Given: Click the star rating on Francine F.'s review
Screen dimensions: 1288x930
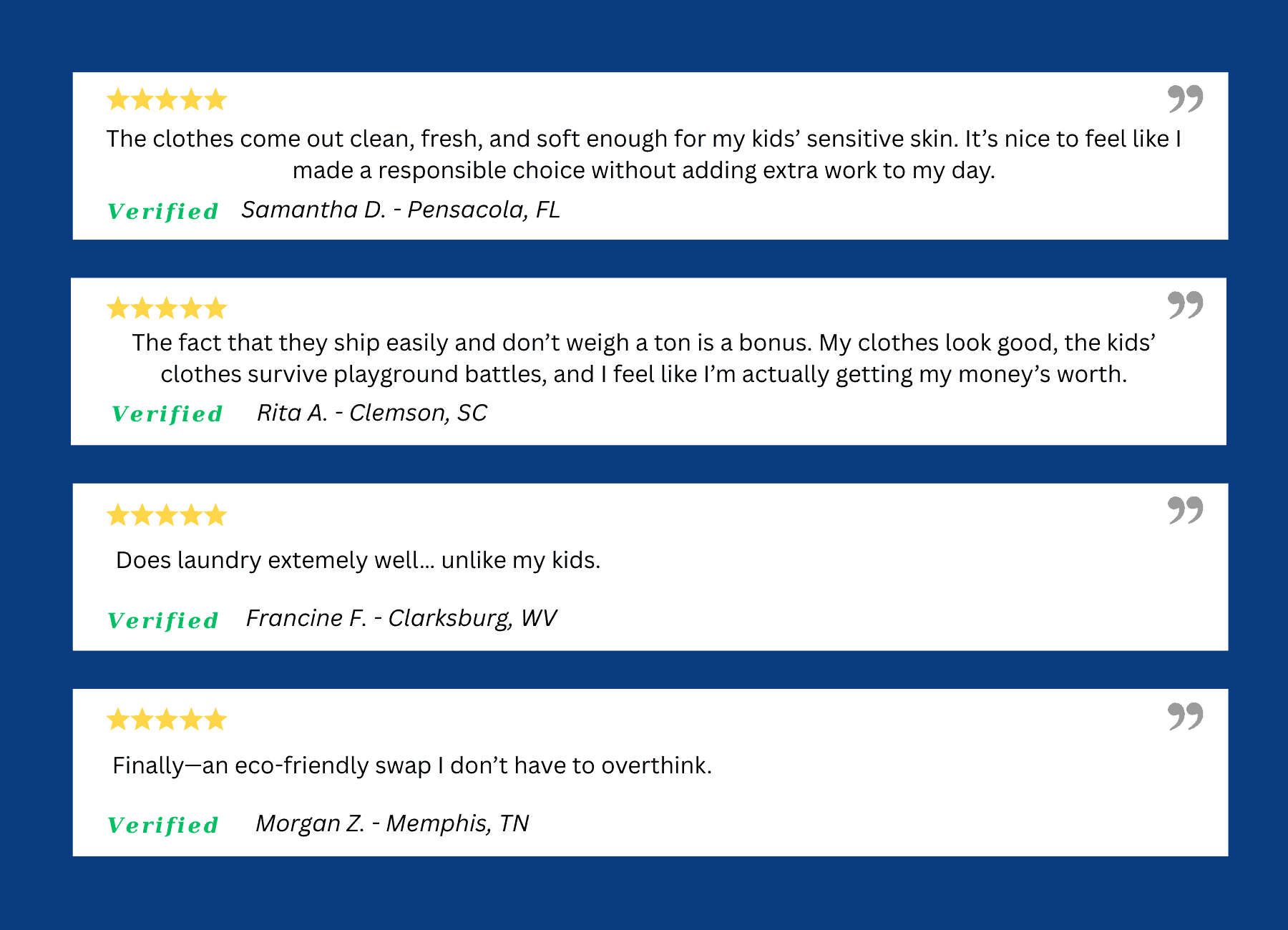Looking at the screenshot, I should pos(167,515).
